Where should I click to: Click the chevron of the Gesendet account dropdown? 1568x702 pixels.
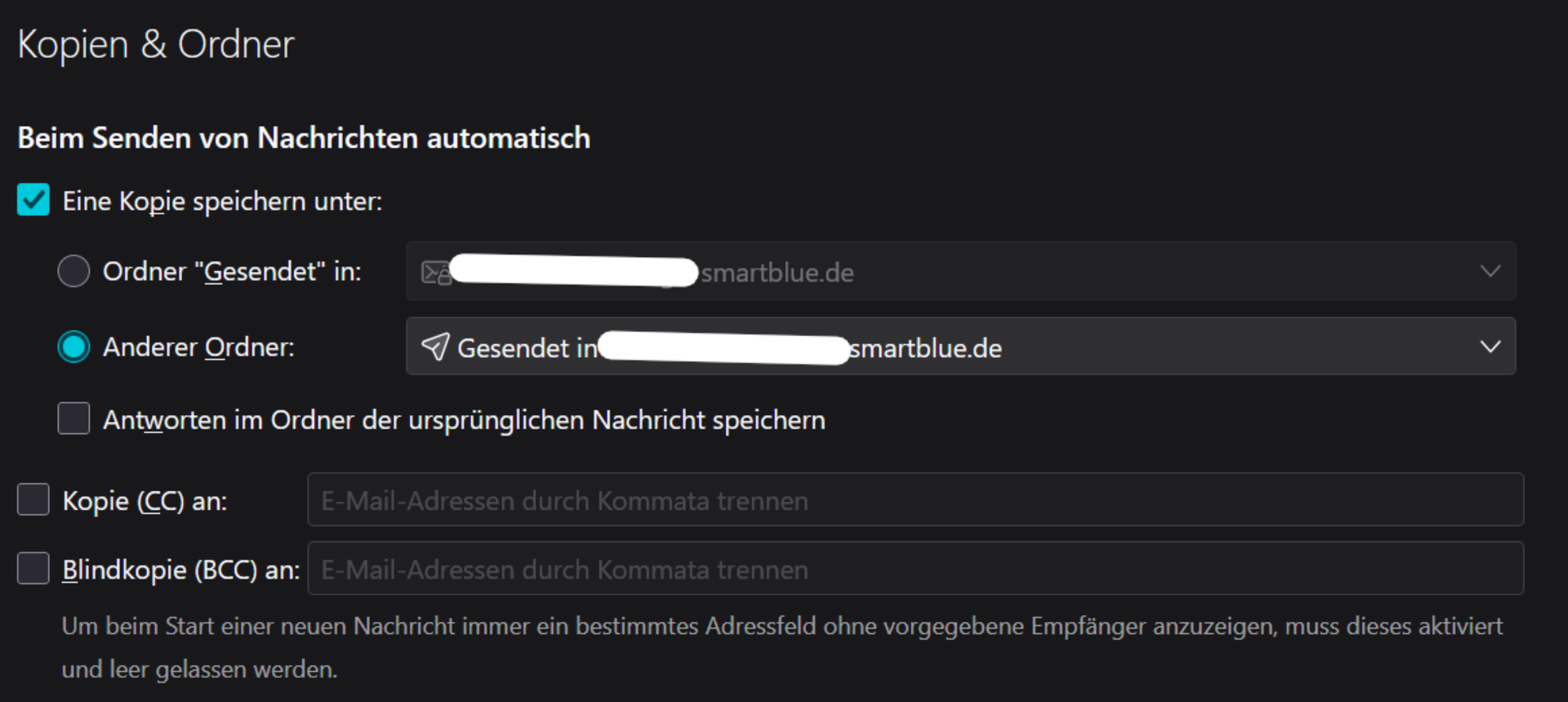click(x=1490, y=271)
